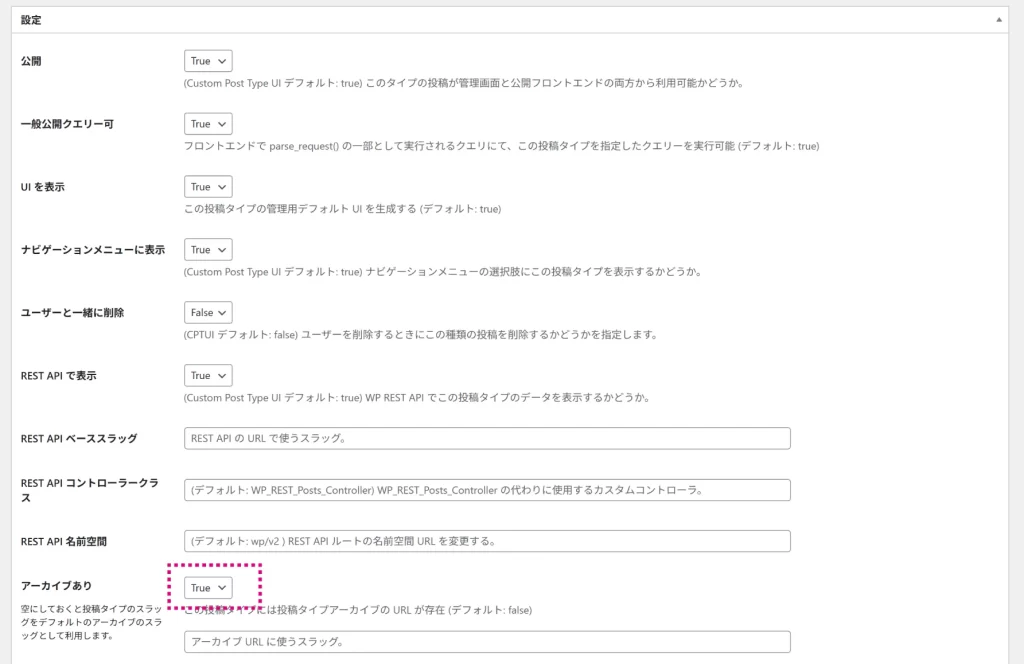The height and width of the screenshot is (664, 1024).
Task: Click the REST API ベーススラッグ label text
Action: [x=79, y=438]
